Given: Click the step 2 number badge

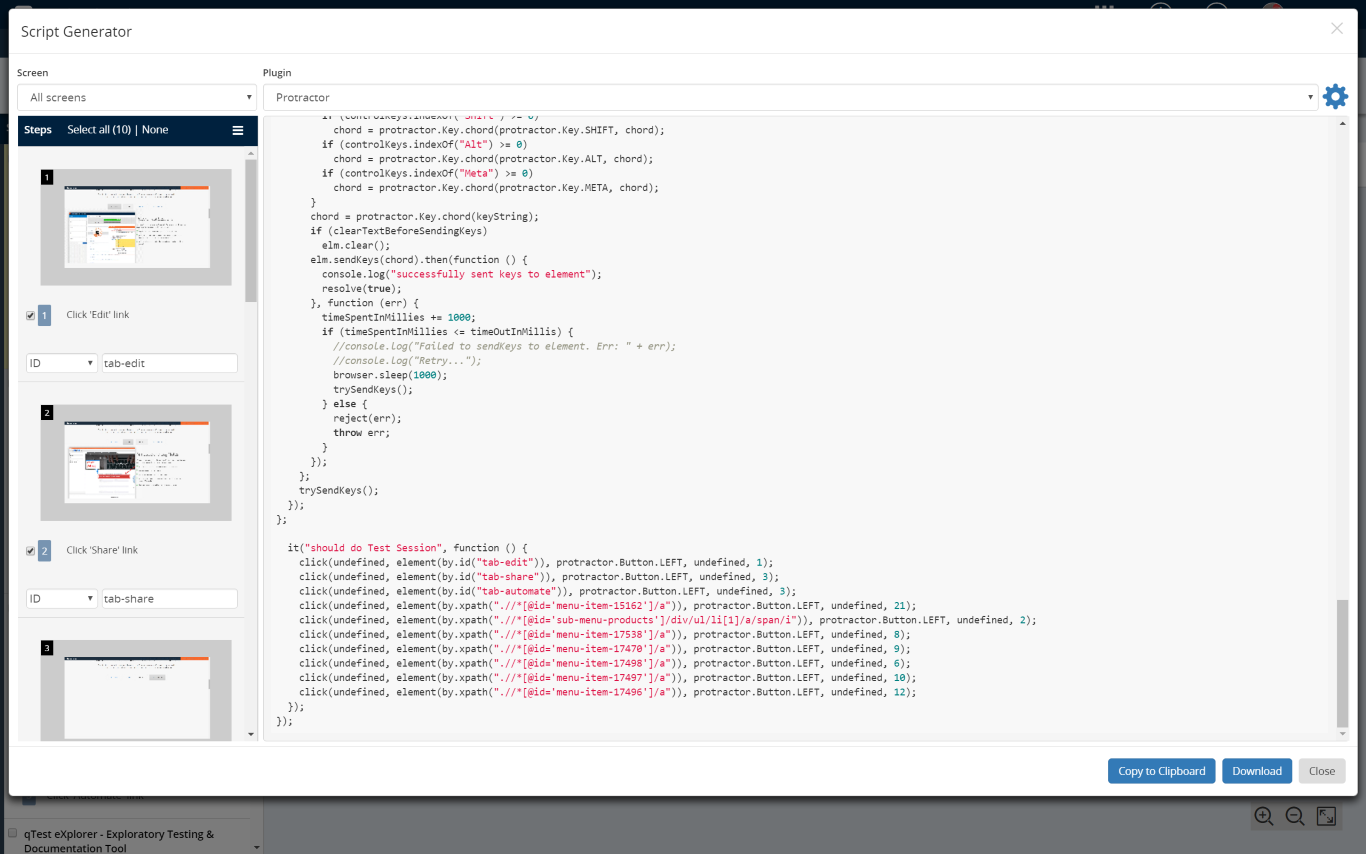Looking at the screenshot, I should (x=44, y=551).
